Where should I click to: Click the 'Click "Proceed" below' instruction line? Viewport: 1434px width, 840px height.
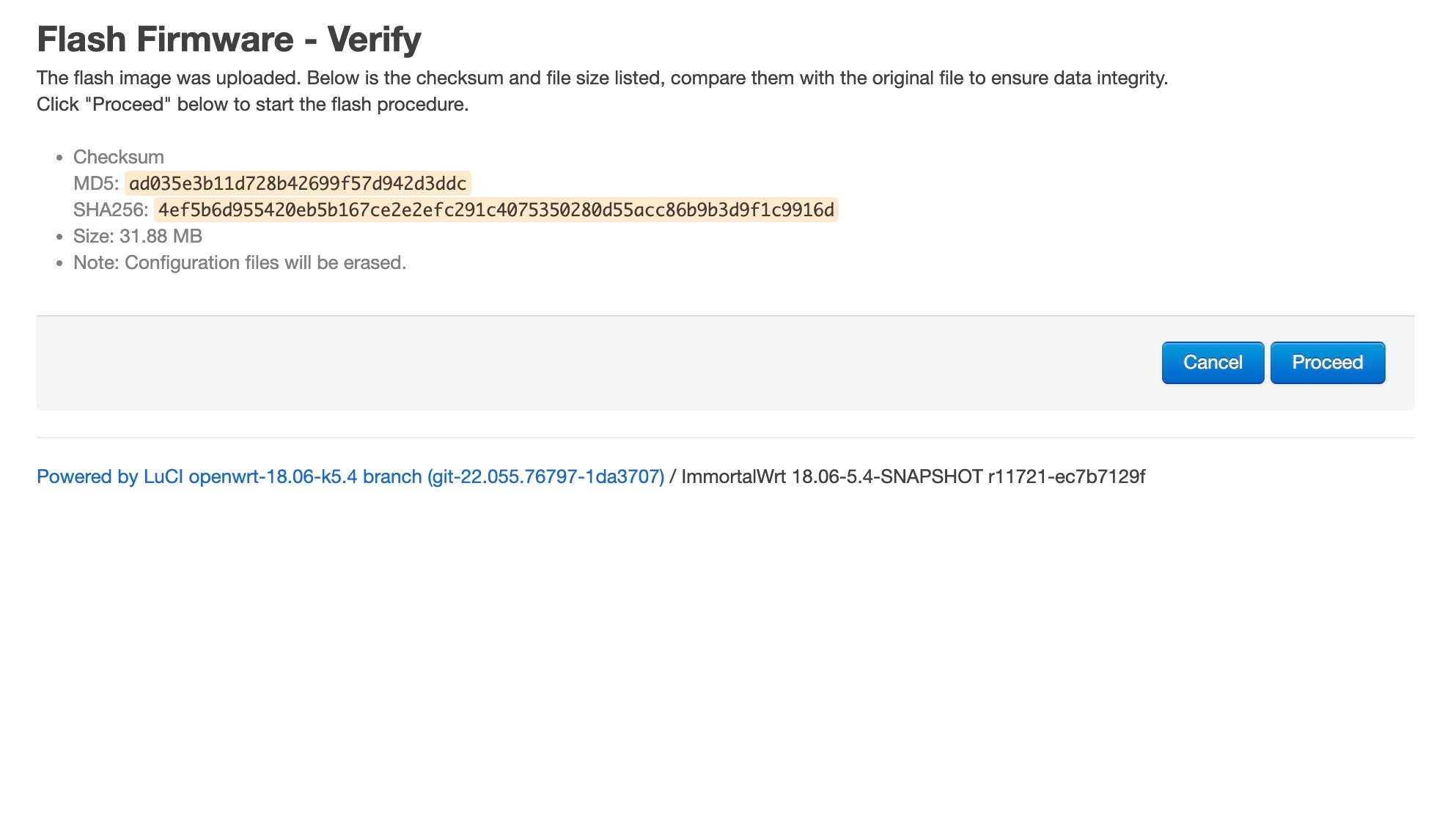(252, 105)
